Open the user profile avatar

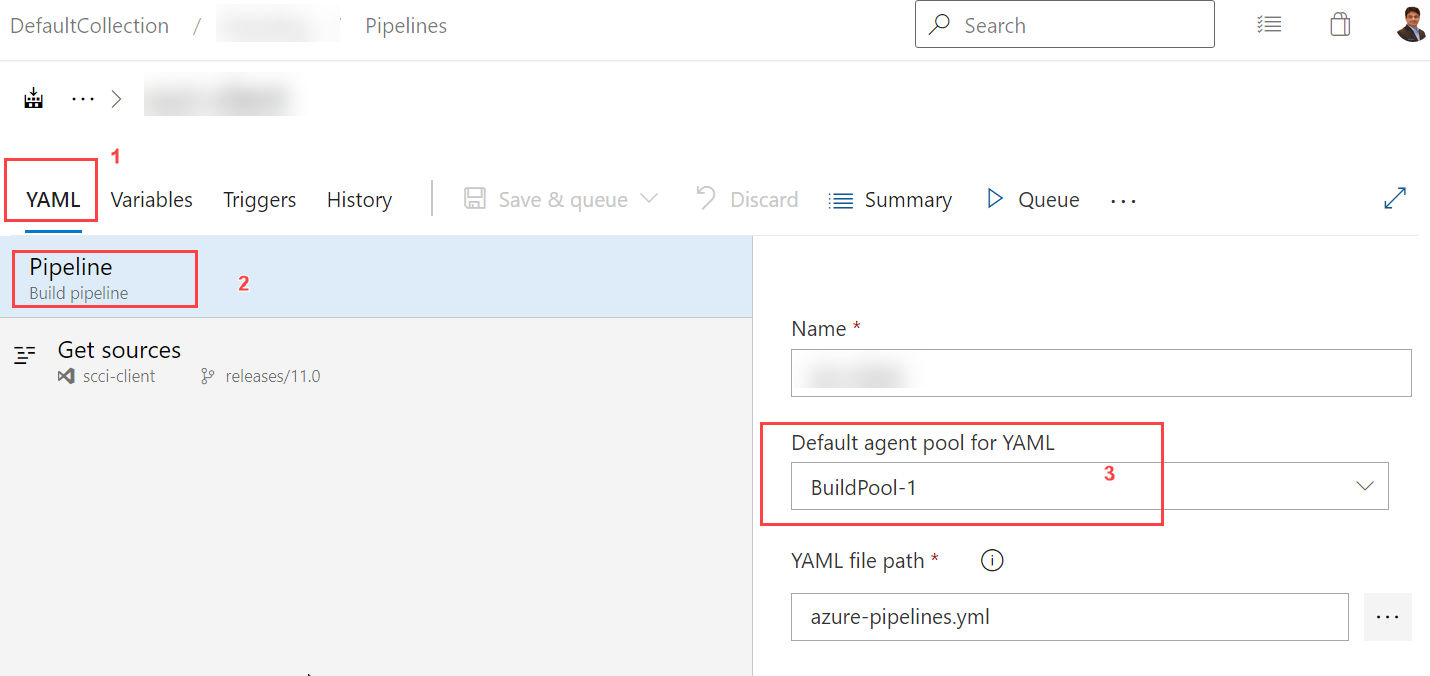point(1411,24)
